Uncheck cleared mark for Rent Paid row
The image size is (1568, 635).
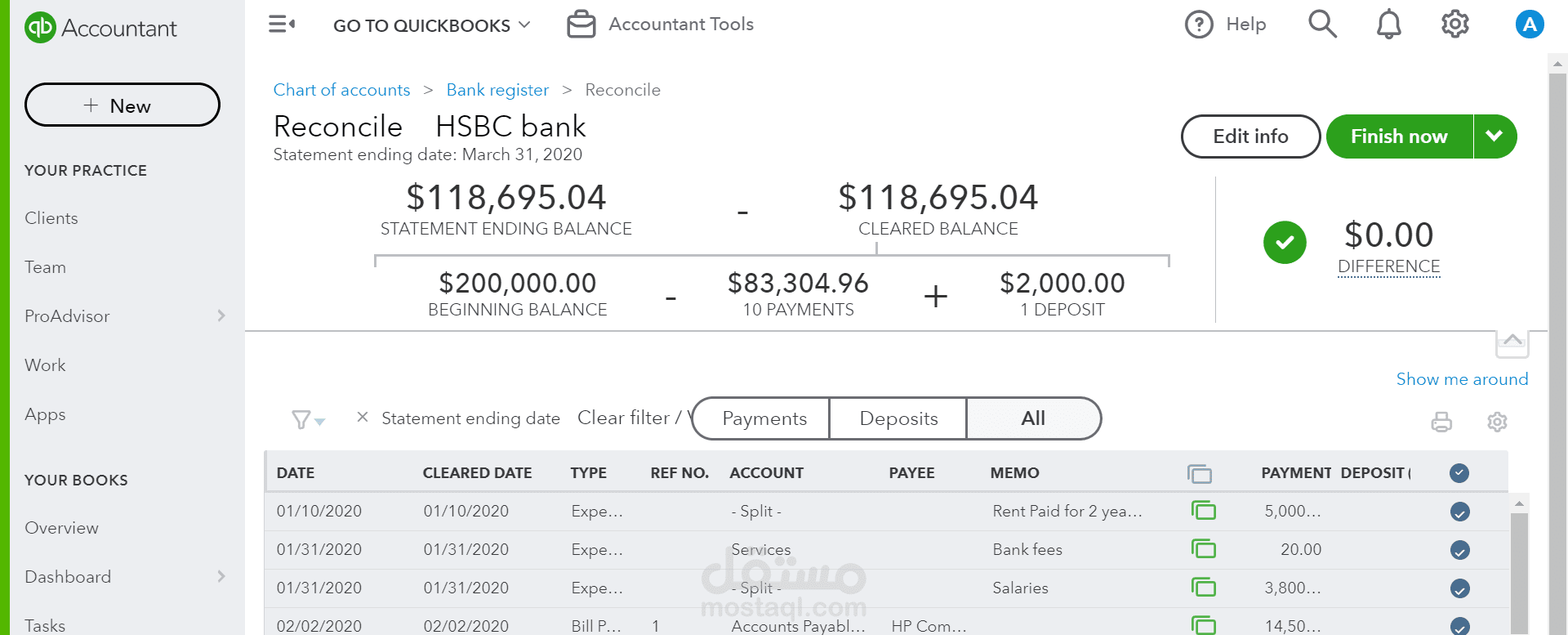coord(1459,512)
